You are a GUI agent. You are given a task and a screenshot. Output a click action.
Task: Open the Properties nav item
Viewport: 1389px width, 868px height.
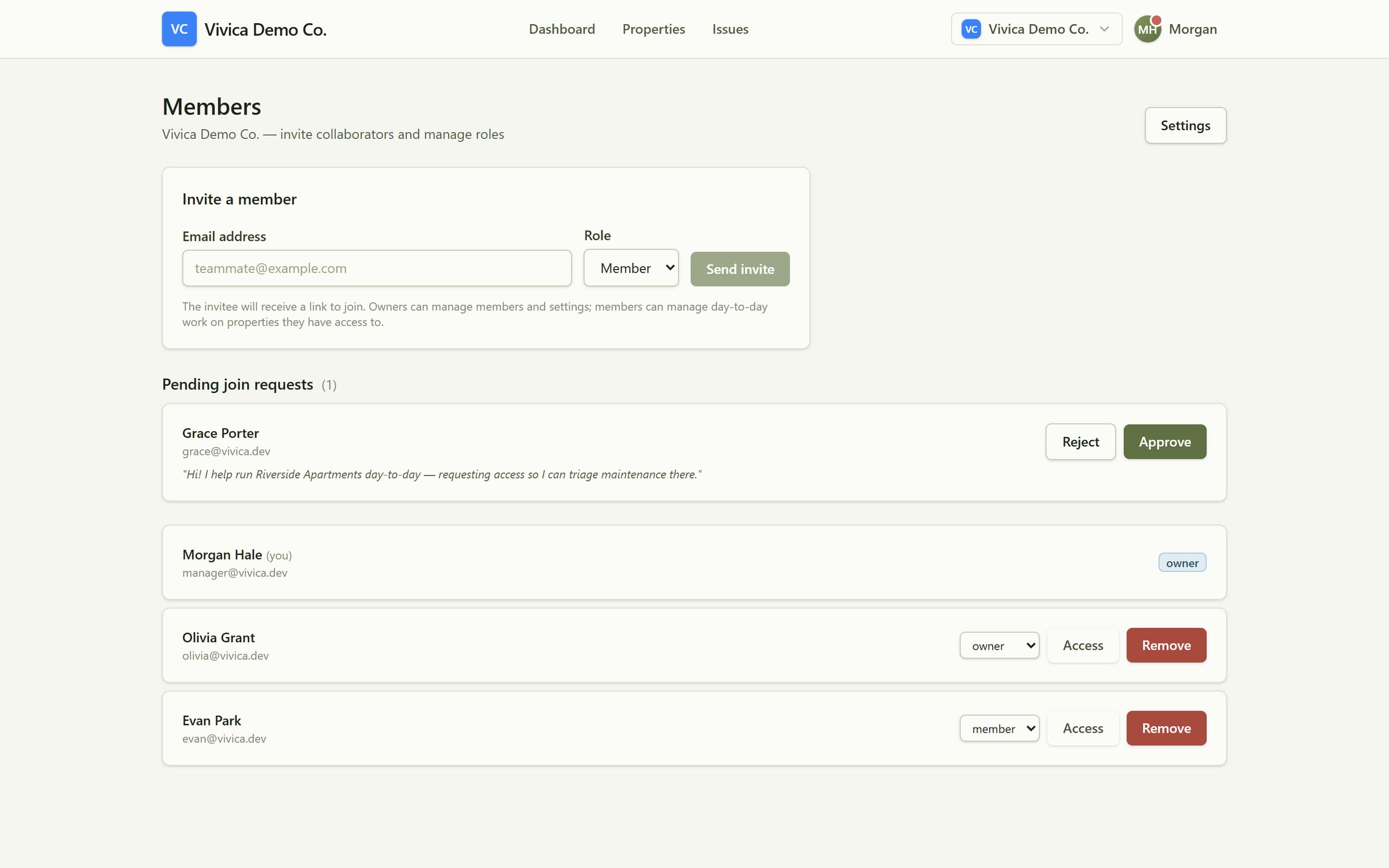(x=653, y=29)
